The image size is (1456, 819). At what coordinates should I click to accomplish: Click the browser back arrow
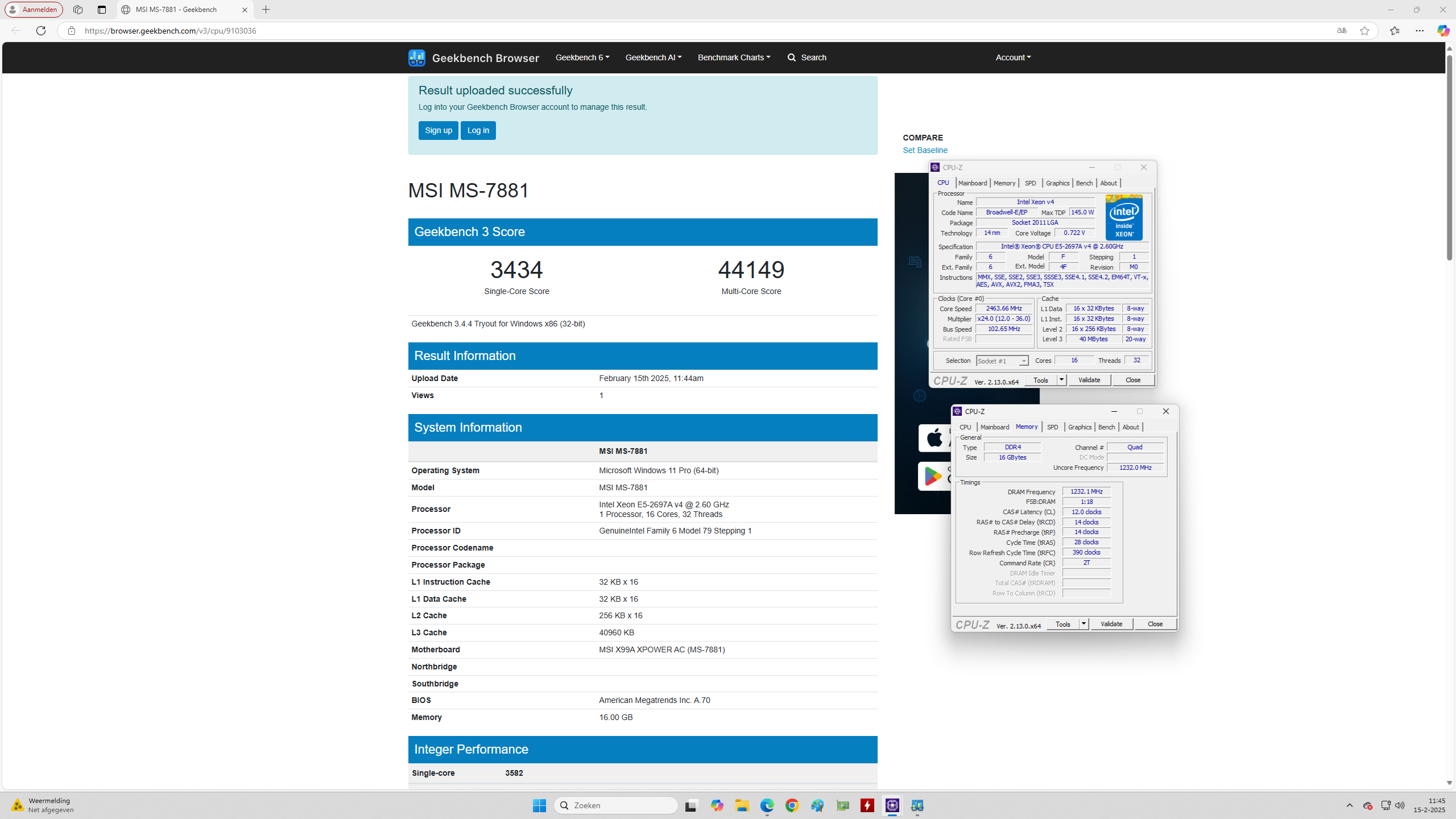point(16,31)
